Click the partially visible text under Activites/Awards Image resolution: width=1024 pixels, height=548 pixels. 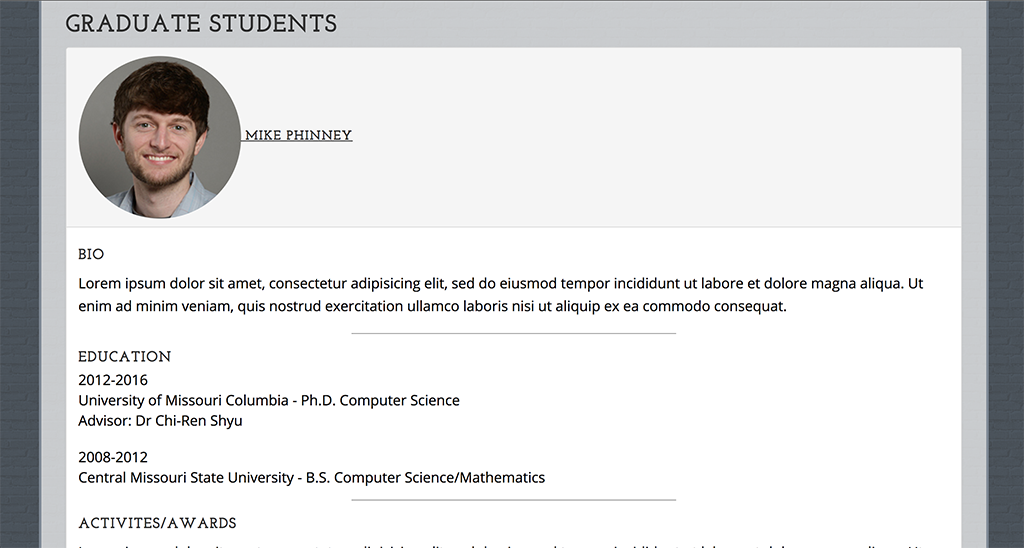tap(501, 545)
